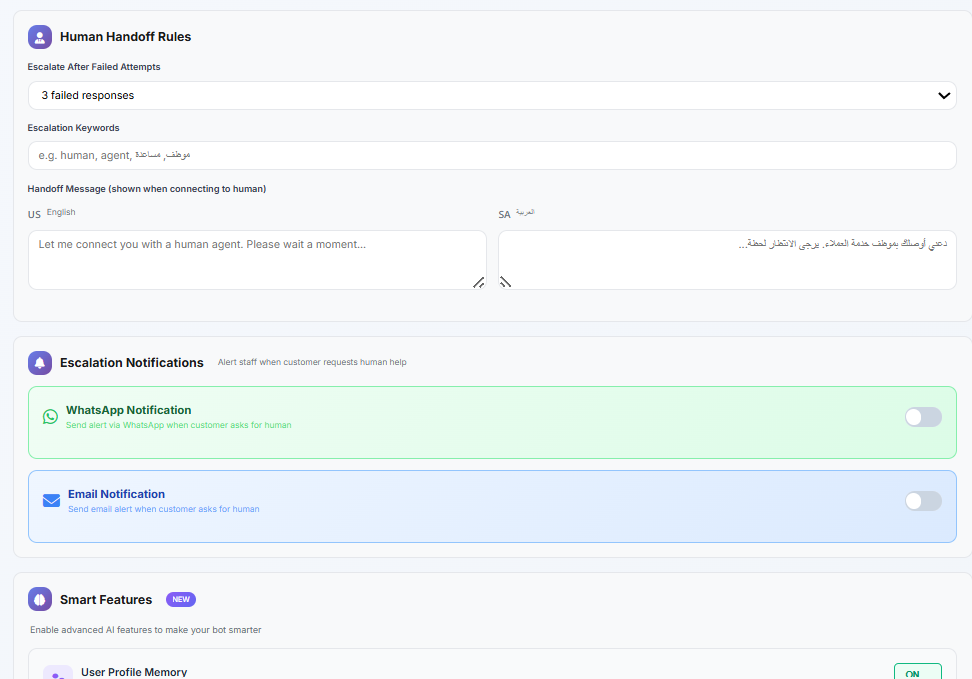Click the Email envelope icon
972x679 pixels.
pyautogui.click(x=52, y=501)
